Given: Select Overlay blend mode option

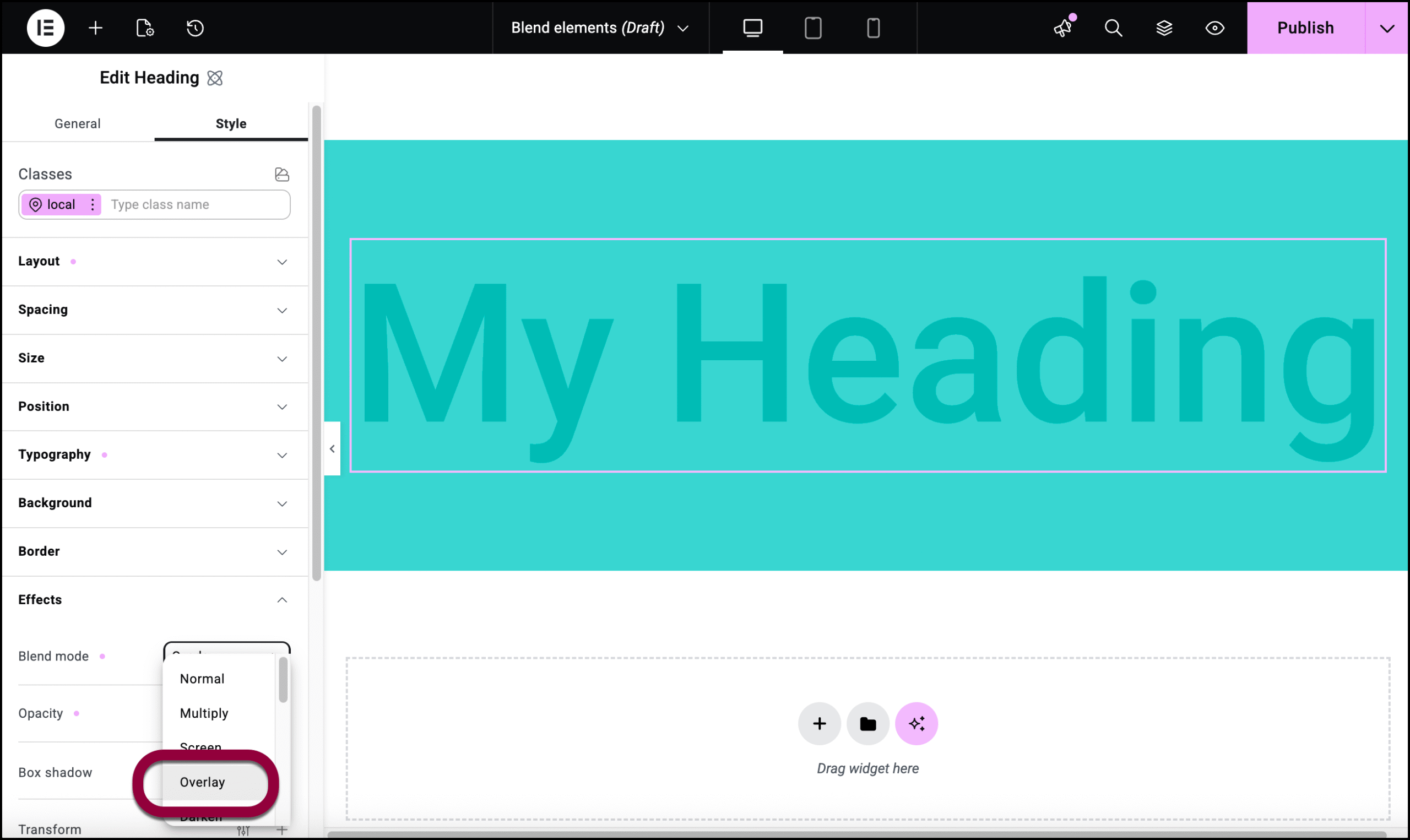Looking at the screenshot, I should tap(203, 782).
